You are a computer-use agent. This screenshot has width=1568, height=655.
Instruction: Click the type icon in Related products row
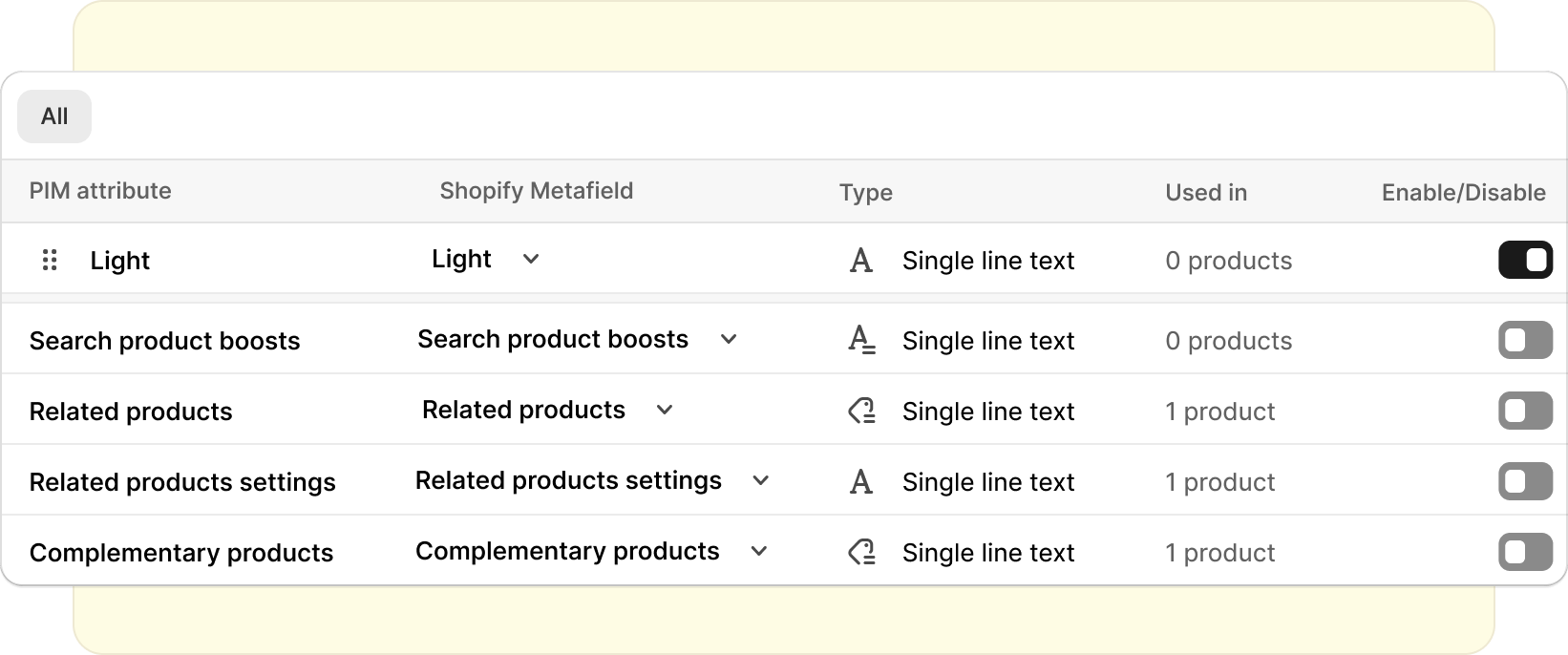click(860, 412)
